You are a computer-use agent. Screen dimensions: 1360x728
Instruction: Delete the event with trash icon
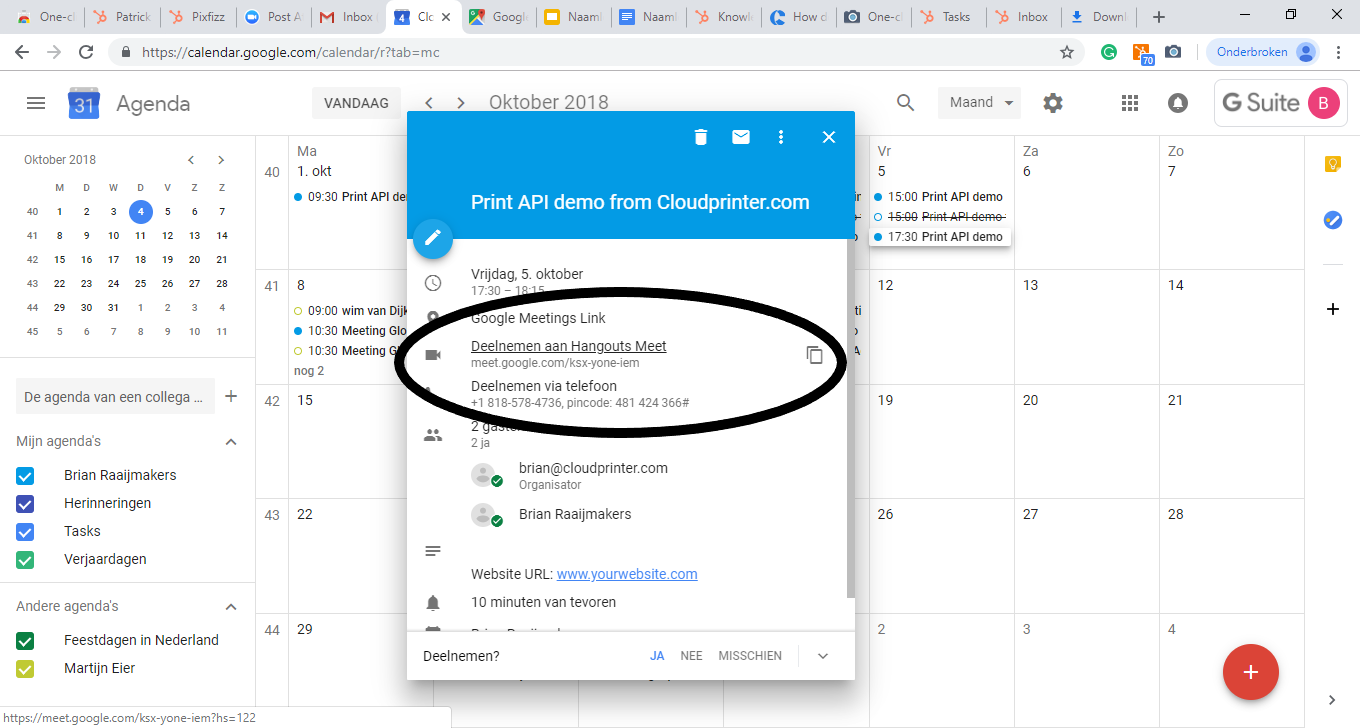point(701,137)
